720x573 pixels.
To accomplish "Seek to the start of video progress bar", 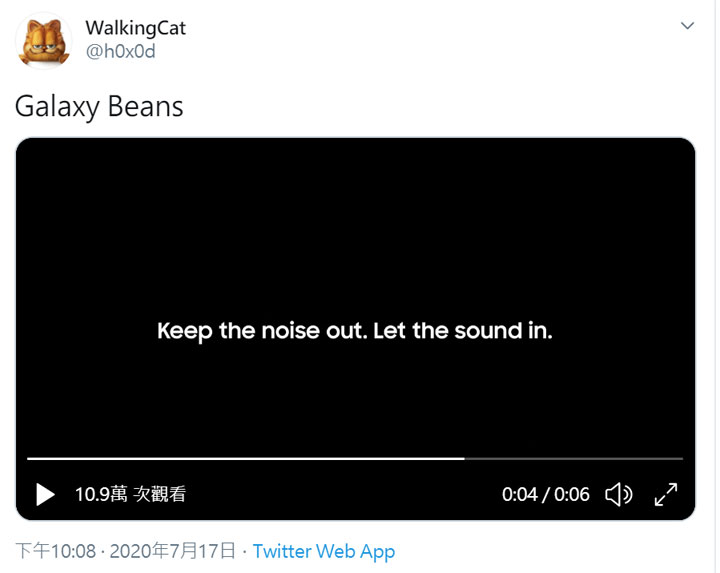I will click(30, 459).
